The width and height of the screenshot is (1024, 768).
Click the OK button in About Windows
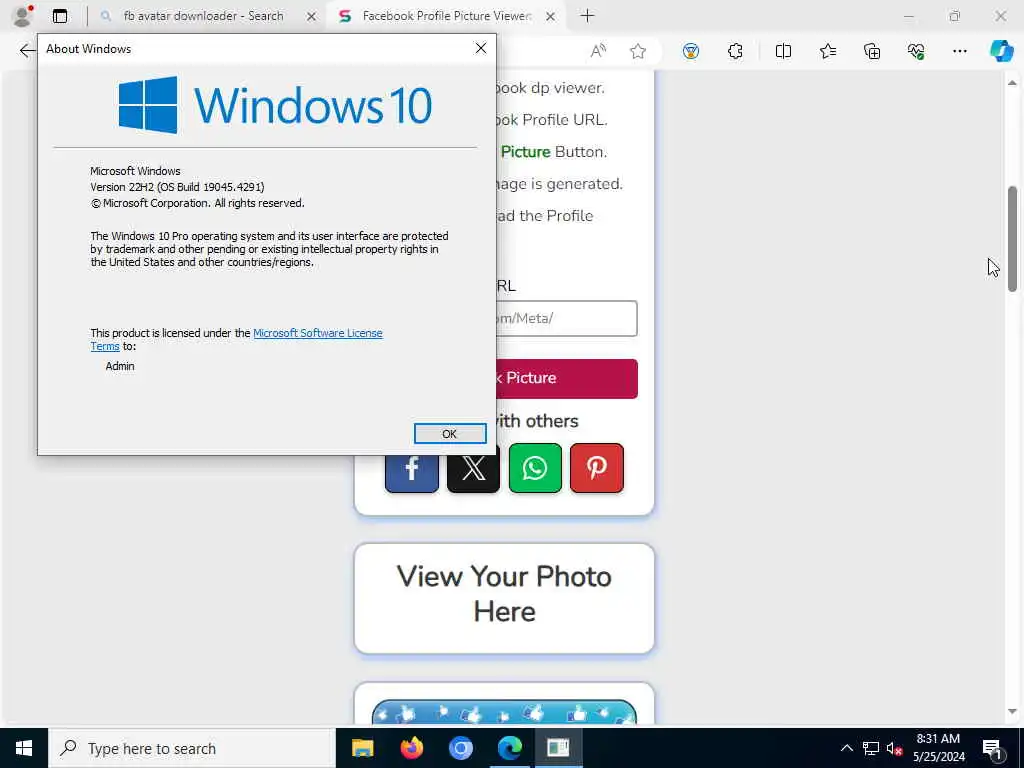[450, 434]
